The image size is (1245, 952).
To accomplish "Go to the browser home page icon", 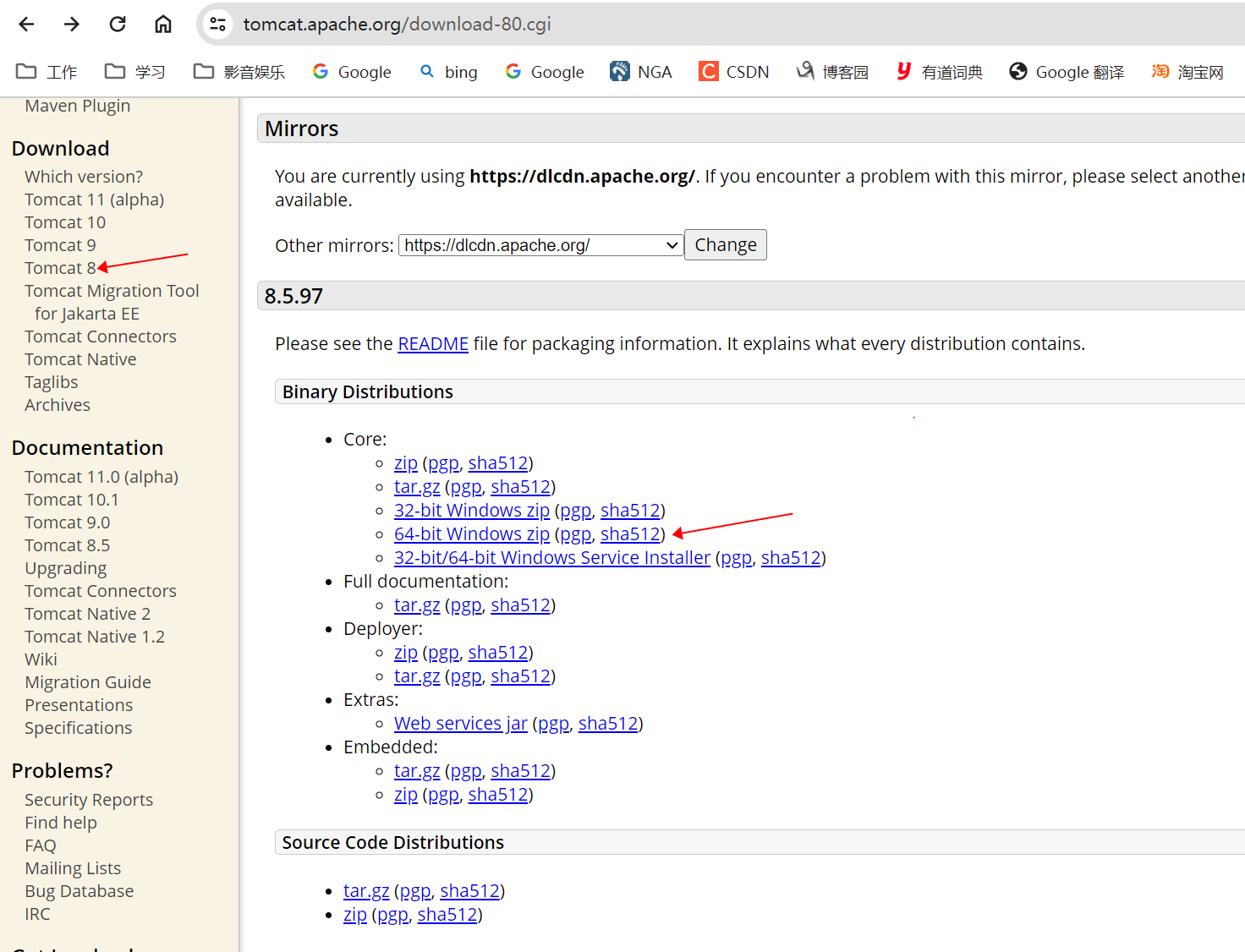I will pos(163,24).
